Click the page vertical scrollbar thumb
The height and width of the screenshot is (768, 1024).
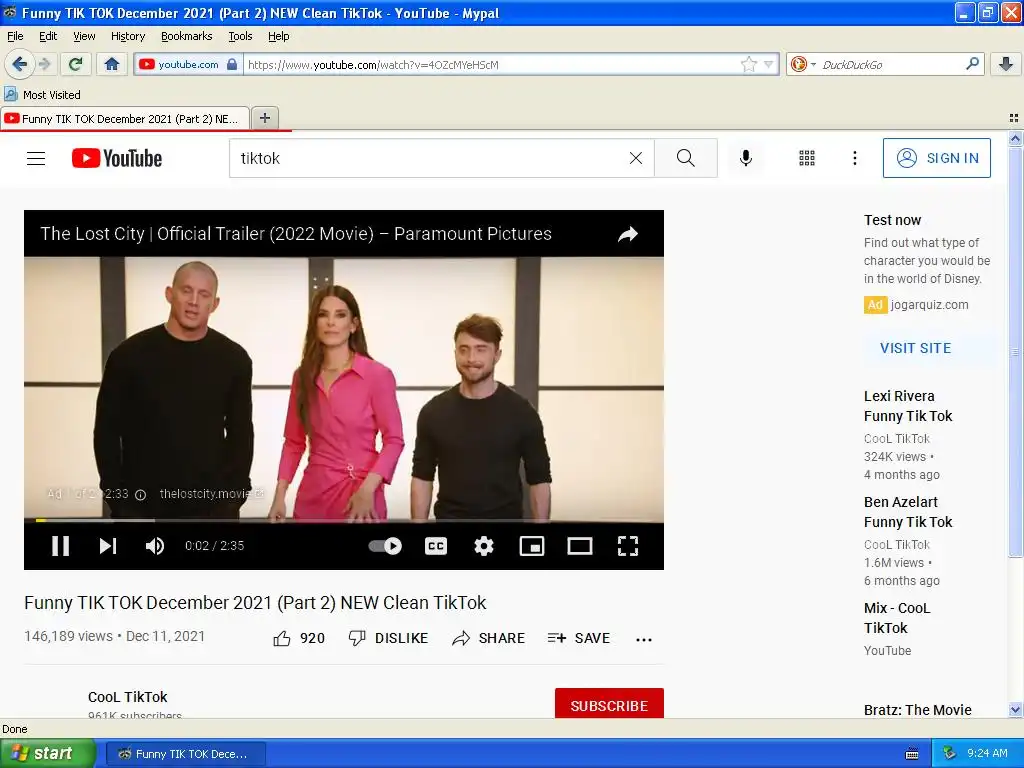click(x=1015, y=352)
